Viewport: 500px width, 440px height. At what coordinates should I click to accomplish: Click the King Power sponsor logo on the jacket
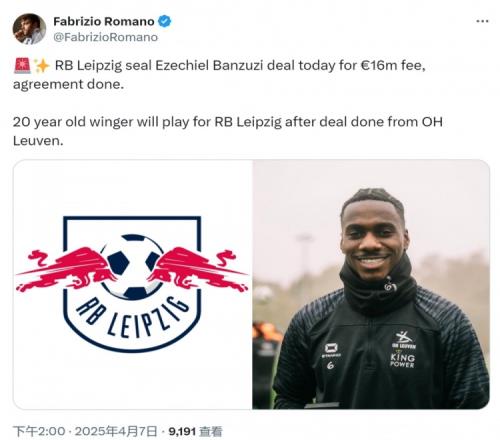403,360
